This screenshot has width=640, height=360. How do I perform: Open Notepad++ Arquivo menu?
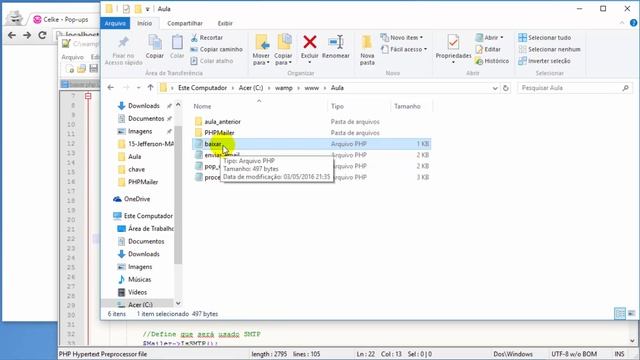click(x=72, y=57)
